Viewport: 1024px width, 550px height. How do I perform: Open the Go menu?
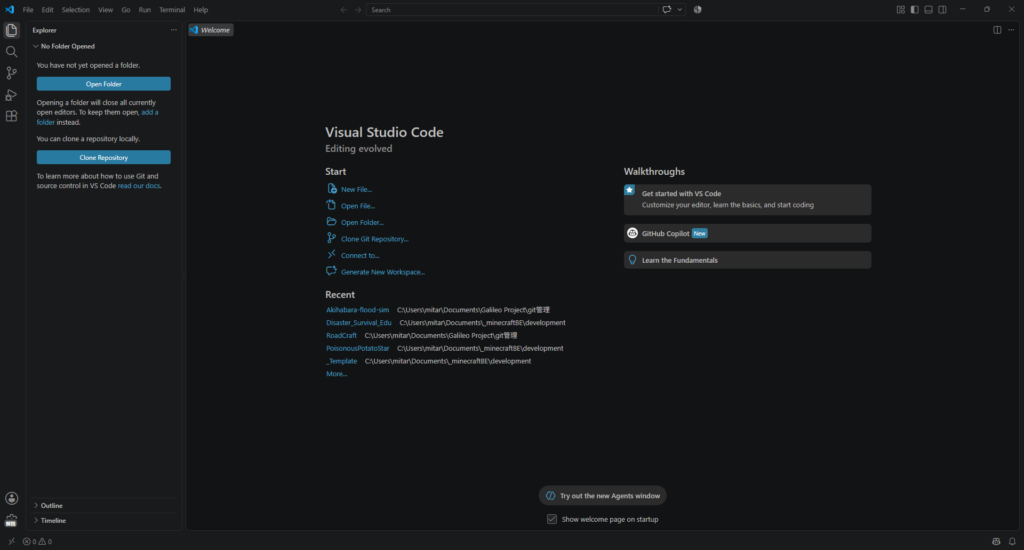[x=125, y=10]
